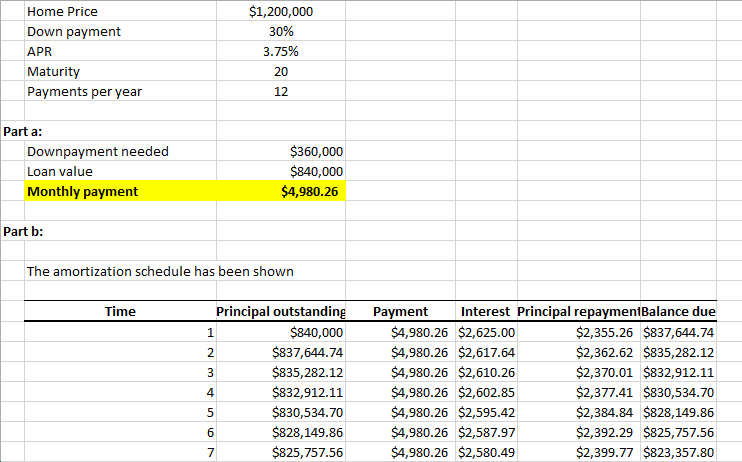Click the Loan value label cell

pyautogui.click(x=60, y=171)
